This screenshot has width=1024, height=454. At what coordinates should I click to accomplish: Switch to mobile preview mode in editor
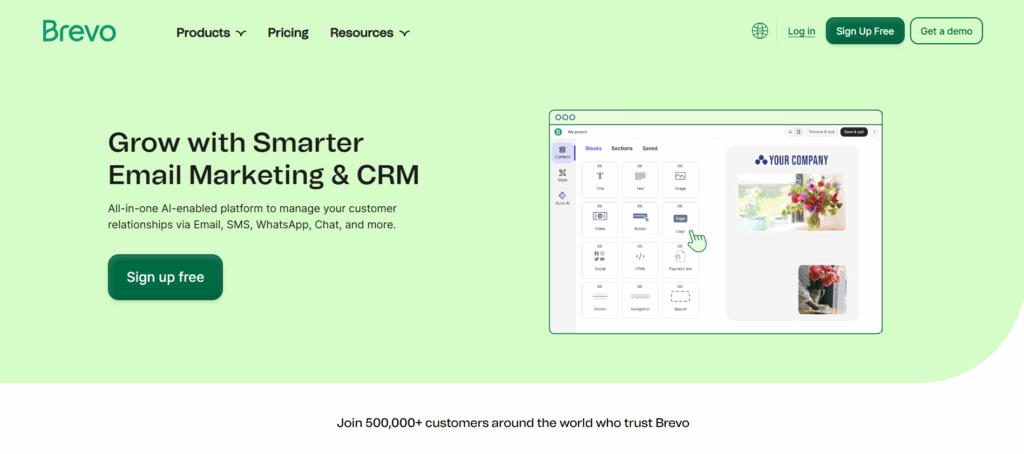tap(798, 132)
